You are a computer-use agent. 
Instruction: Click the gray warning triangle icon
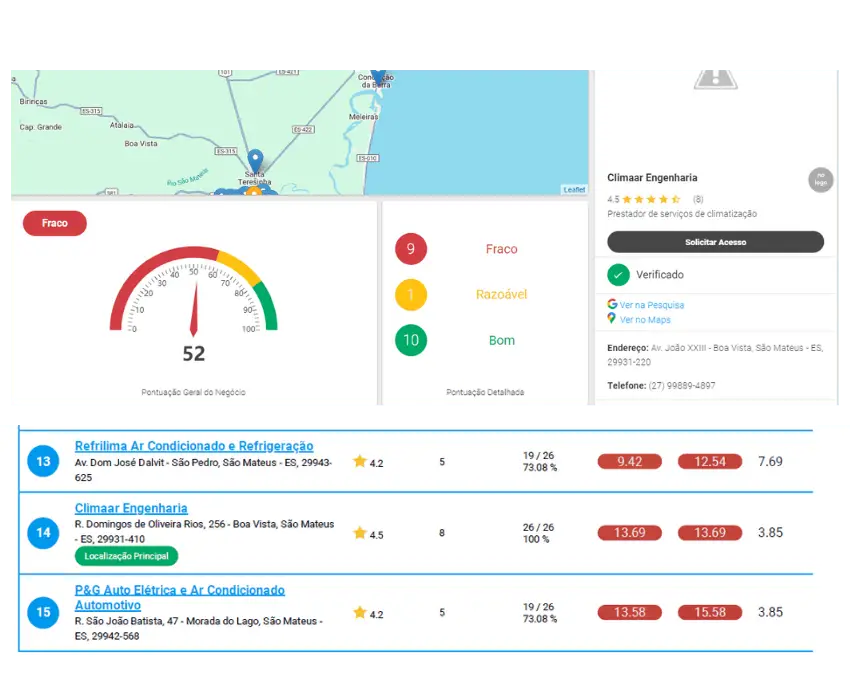(x=716, y=80)
